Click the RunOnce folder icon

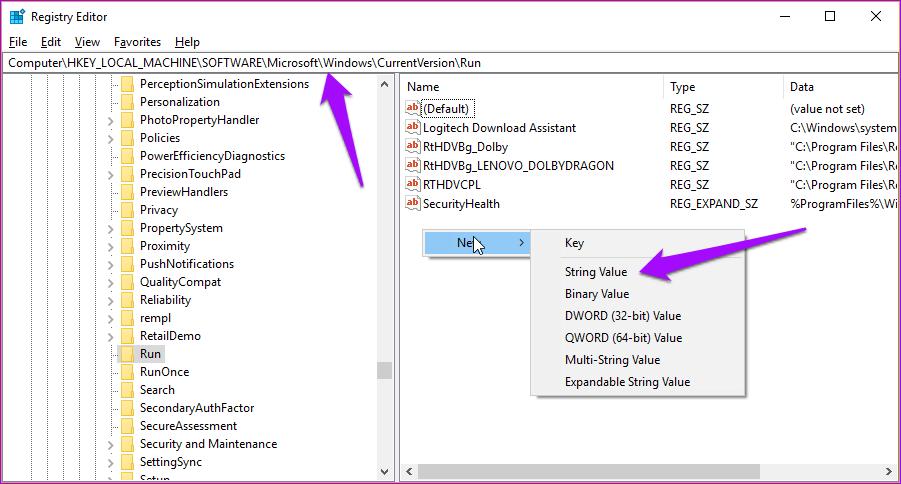[x=127, y=372]
